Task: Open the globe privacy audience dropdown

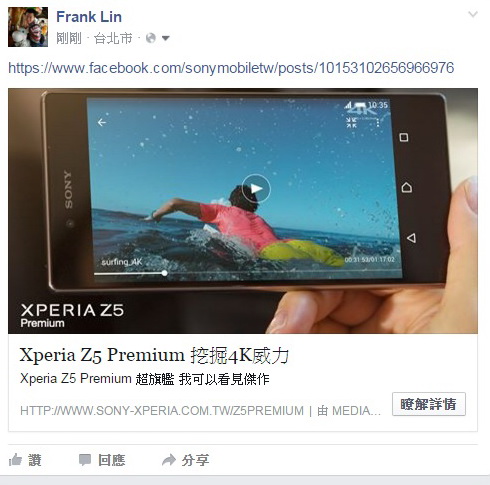Action: coord(158,38)
